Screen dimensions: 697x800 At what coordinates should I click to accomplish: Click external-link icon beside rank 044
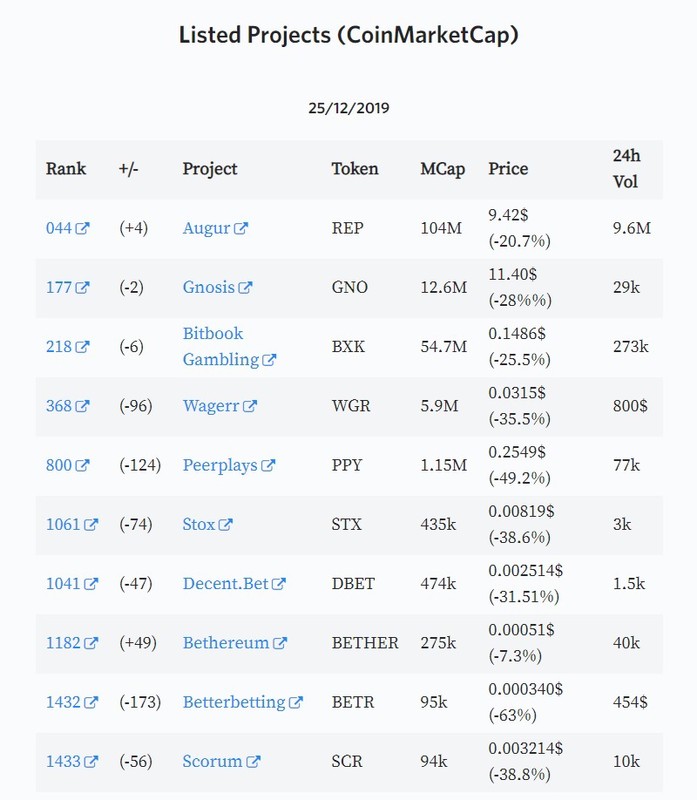(82, 228)
